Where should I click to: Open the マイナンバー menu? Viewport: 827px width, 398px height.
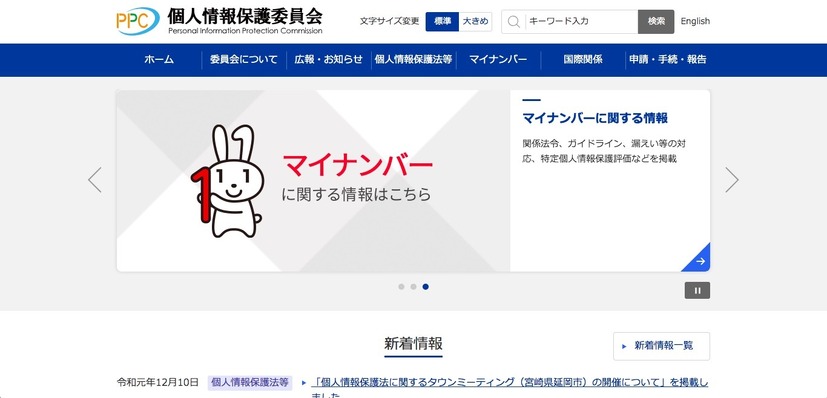(x=498, y=60)
